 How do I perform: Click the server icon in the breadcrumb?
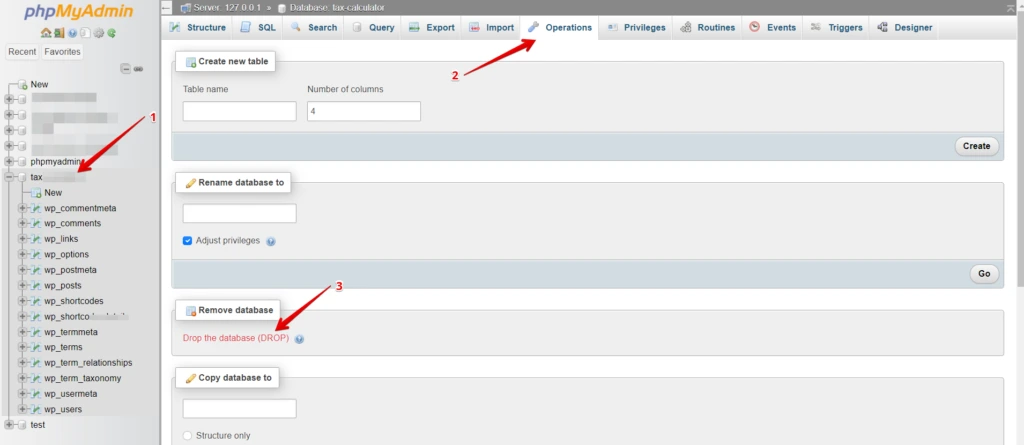(185, 8)
